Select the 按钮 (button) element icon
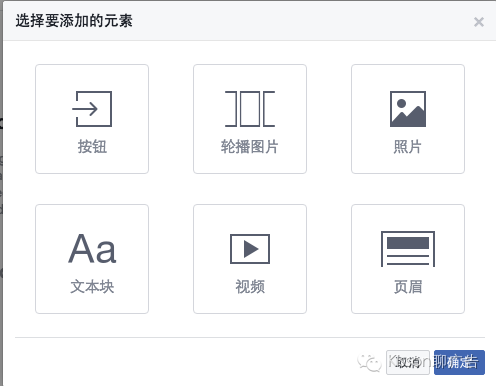The width and height of the screenshot is (496, 386). 92,109
